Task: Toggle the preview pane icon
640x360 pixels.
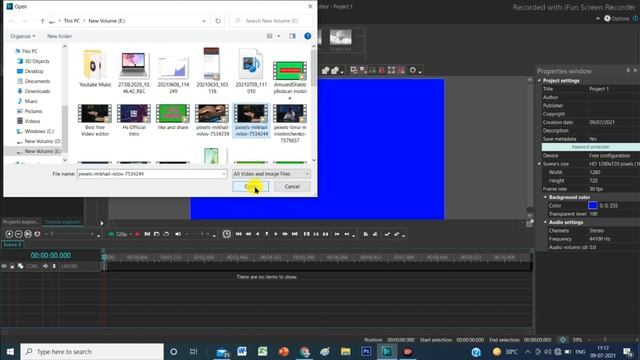Action: 292,36
